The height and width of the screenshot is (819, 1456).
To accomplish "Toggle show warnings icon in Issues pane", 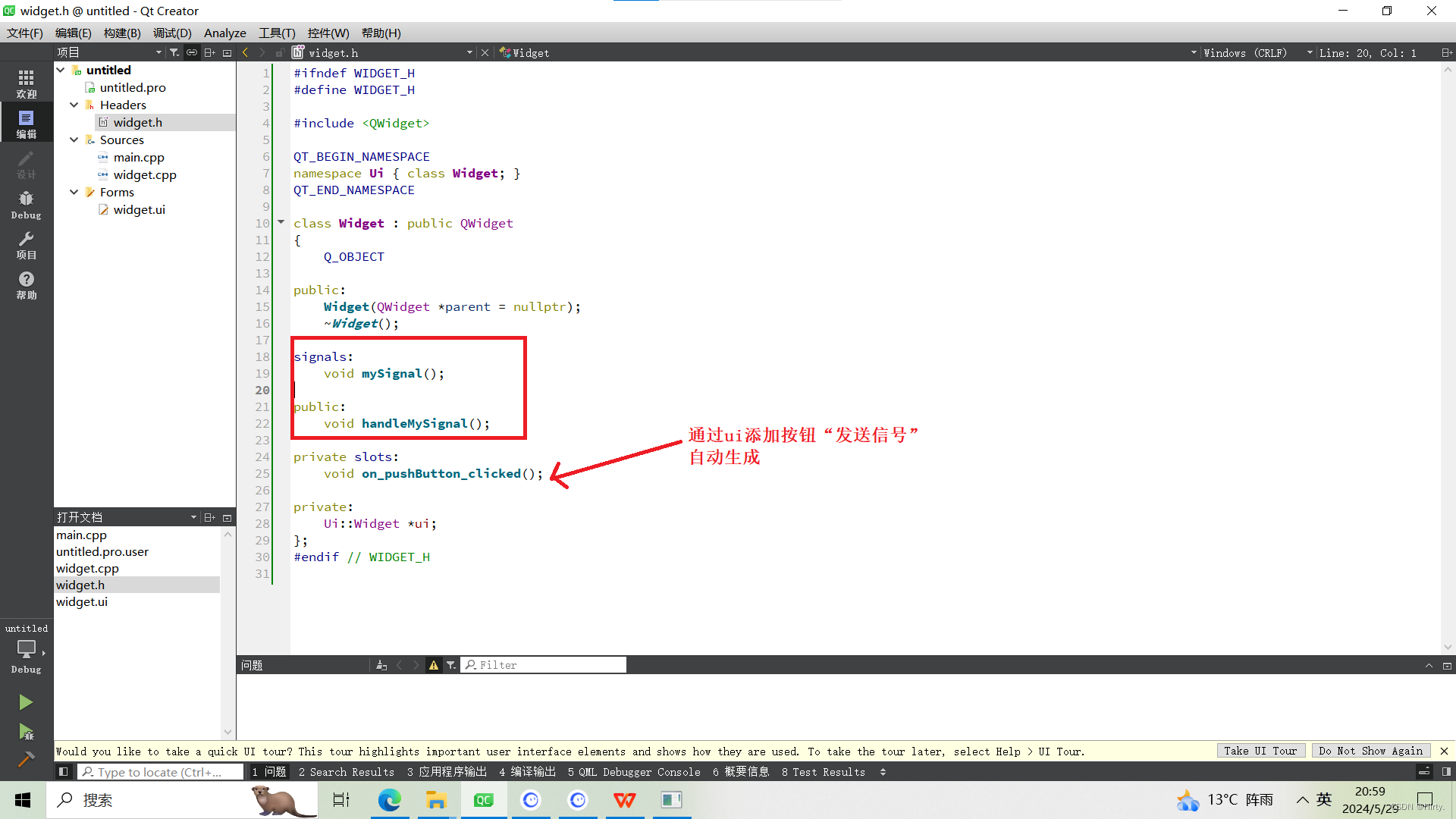I will (x=434, y=665).
